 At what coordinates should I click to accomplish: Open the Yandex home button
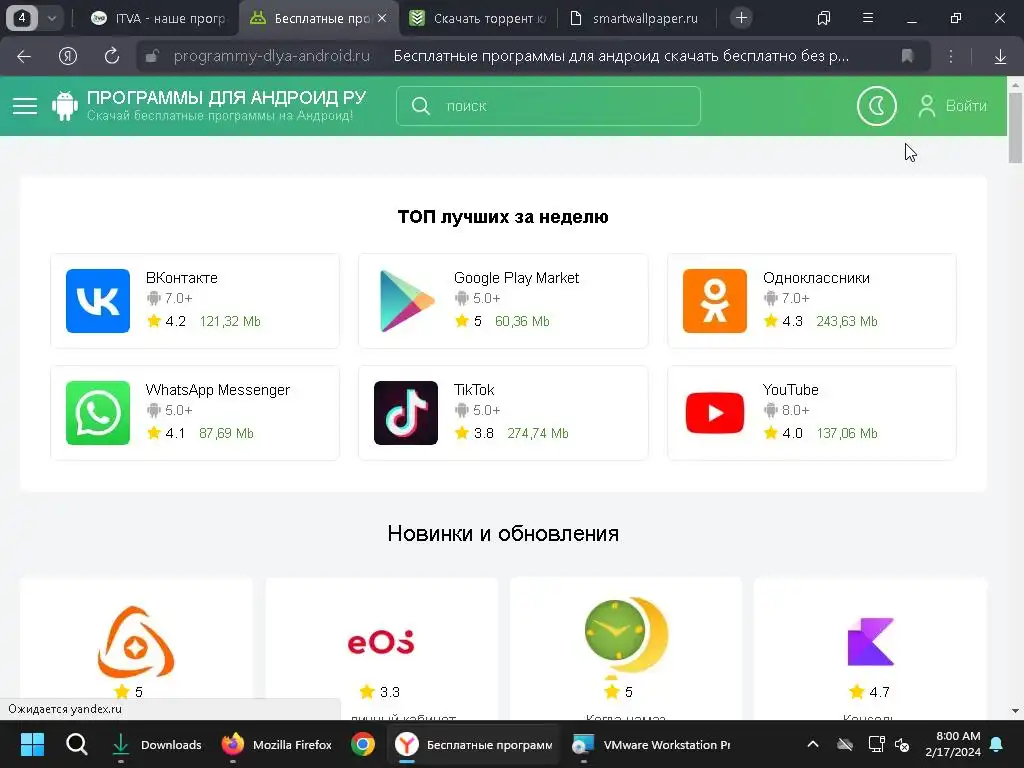67,56
